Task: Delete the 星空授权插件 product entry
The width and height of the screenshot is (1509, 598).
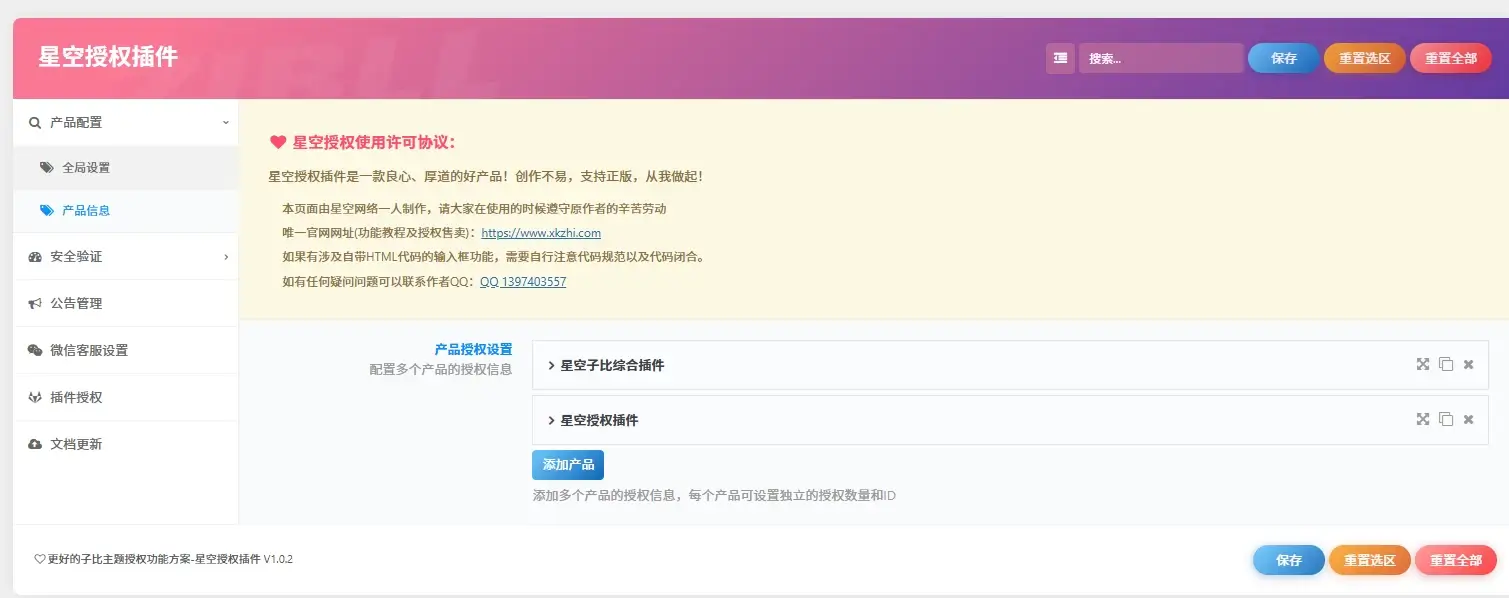Action: [1468, 420]
